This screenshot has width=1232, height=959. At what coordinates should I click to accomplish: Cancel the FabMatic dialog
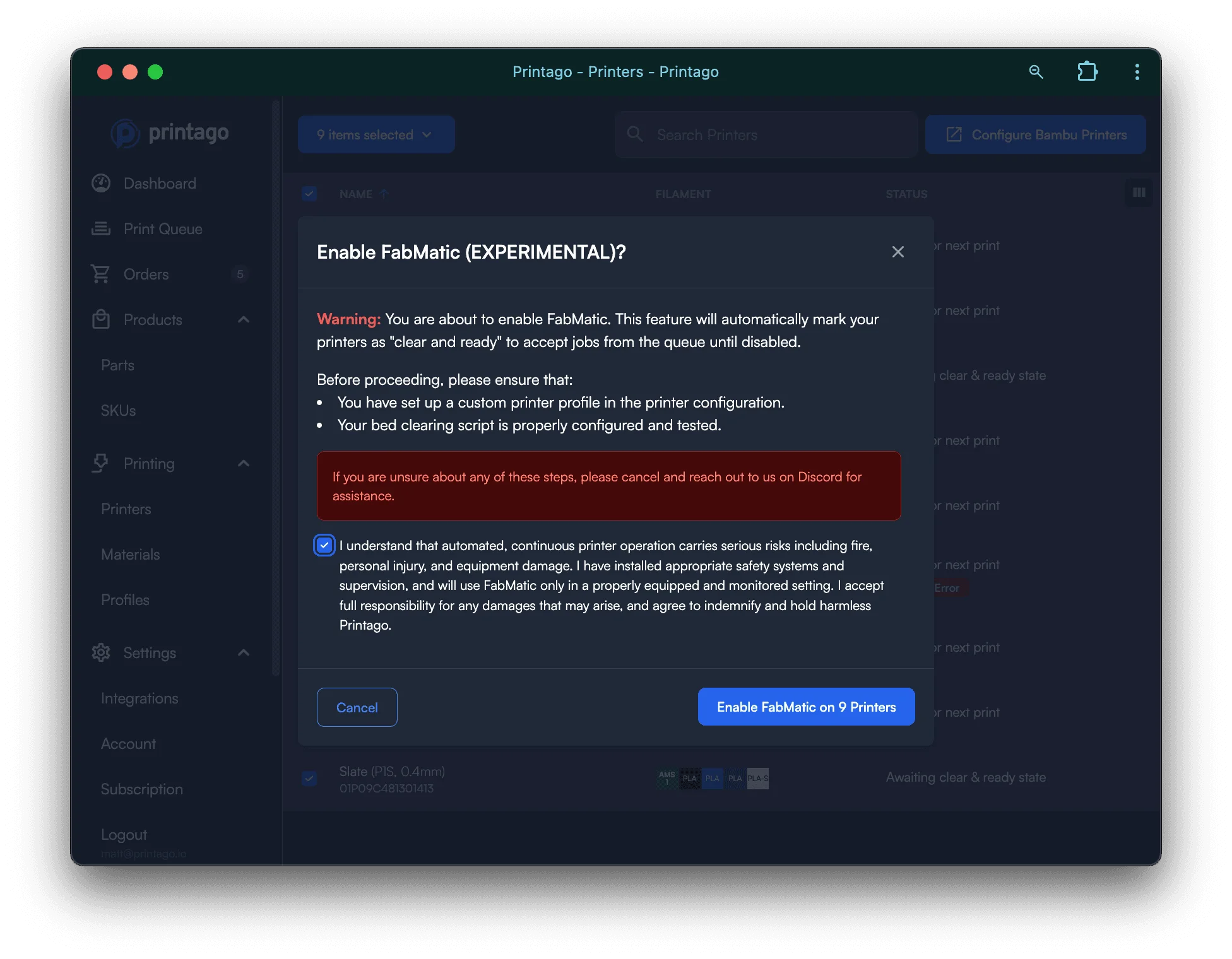(x=357, y=707)
